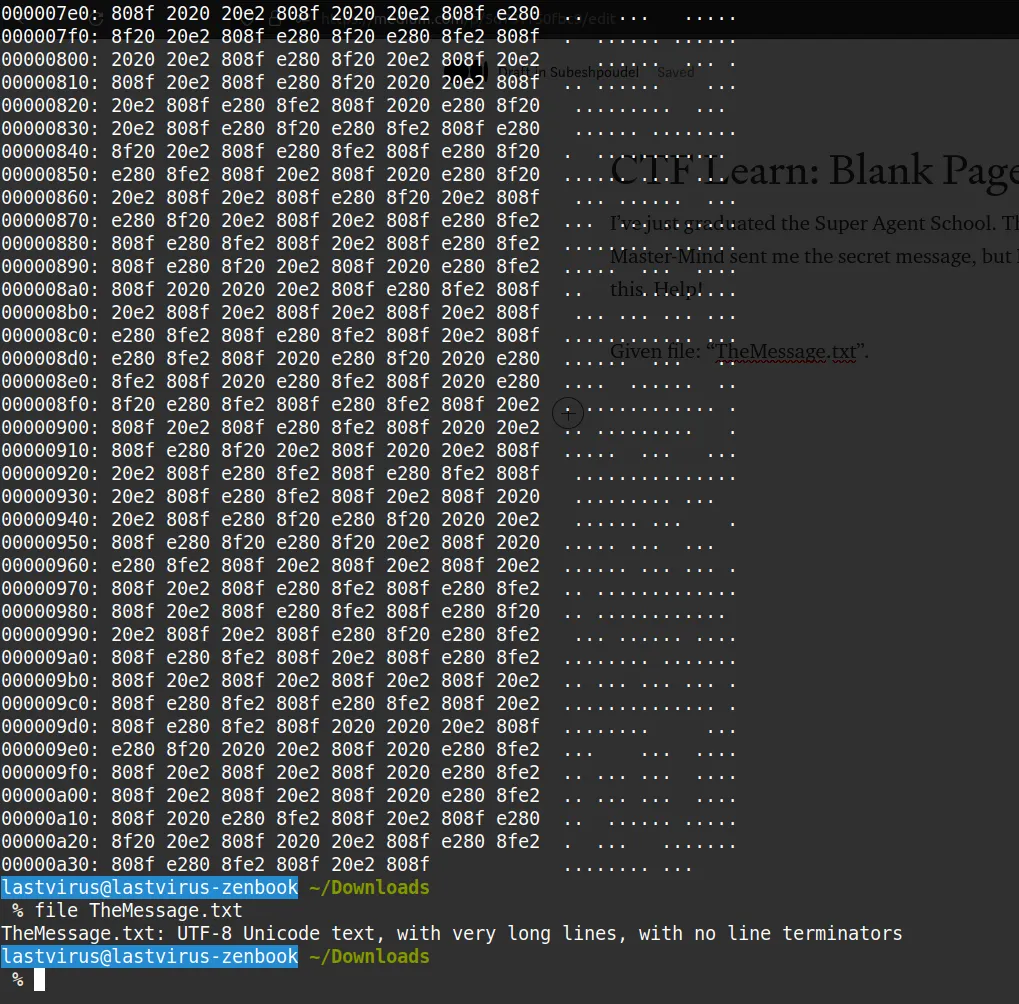Click the last lastvirus@lastvirus-zenbook prompt
Screen dimensions: 1019x1004
coord(149,956)
